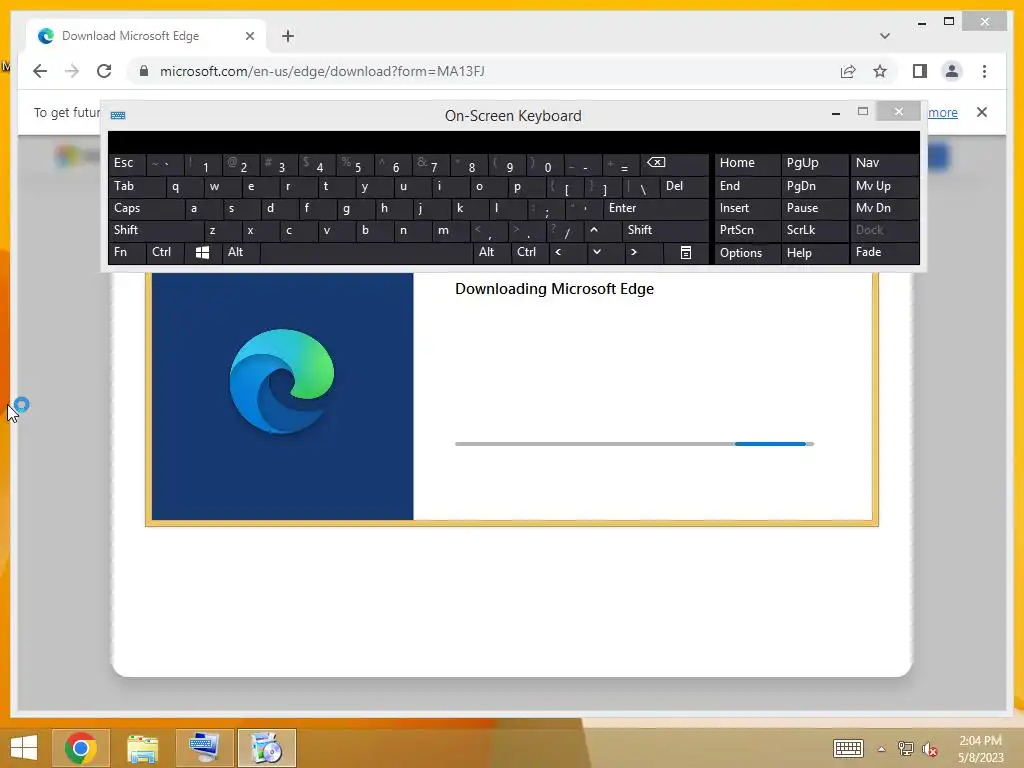Open the browser side panel icon

pyautogui.click(x=920, y=71)
